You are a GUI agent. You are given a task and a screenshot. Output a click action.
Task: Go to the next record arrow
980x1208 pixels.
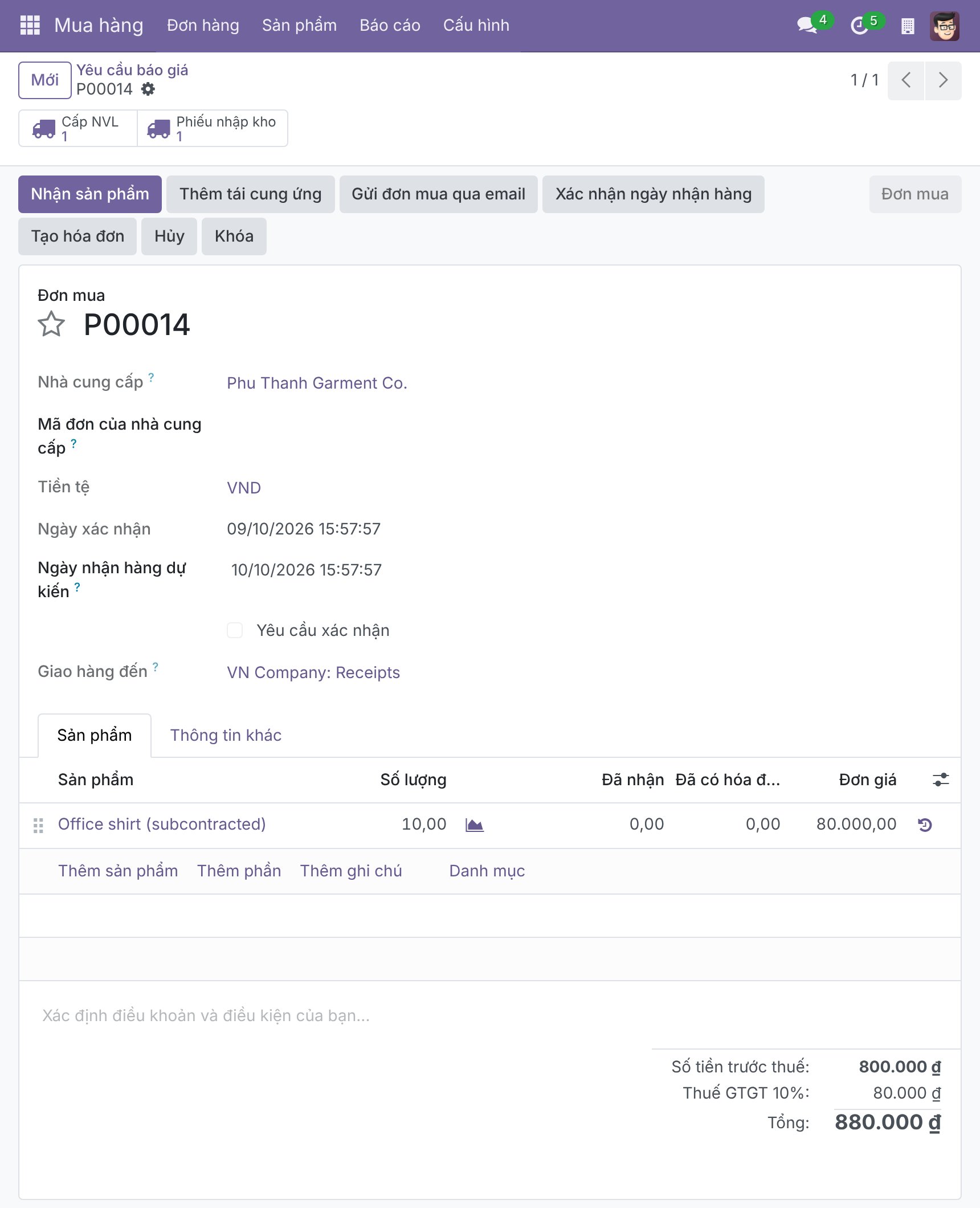[x=944, y=80]
